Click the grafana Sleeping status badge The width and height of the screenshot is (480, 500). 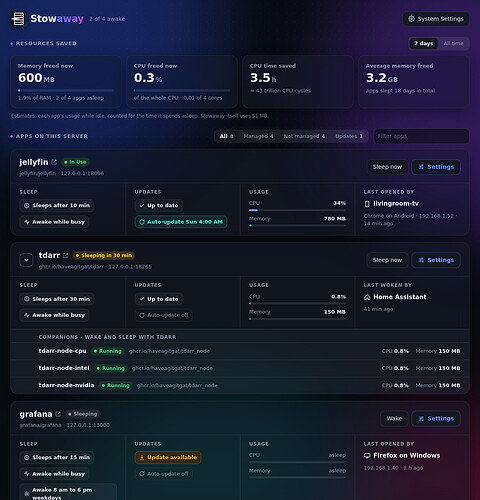[x=83, y=414]
